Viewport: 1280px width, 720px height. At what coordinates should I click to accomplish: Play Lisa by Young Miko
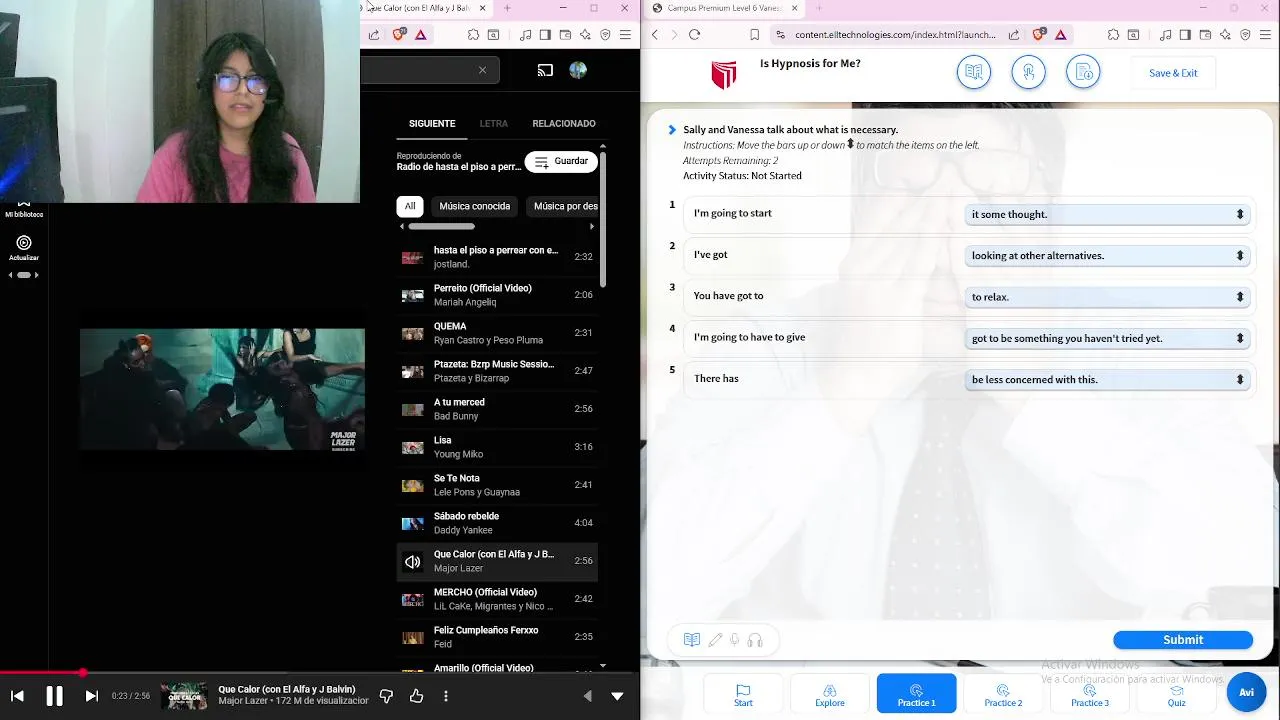click(497, 447)
